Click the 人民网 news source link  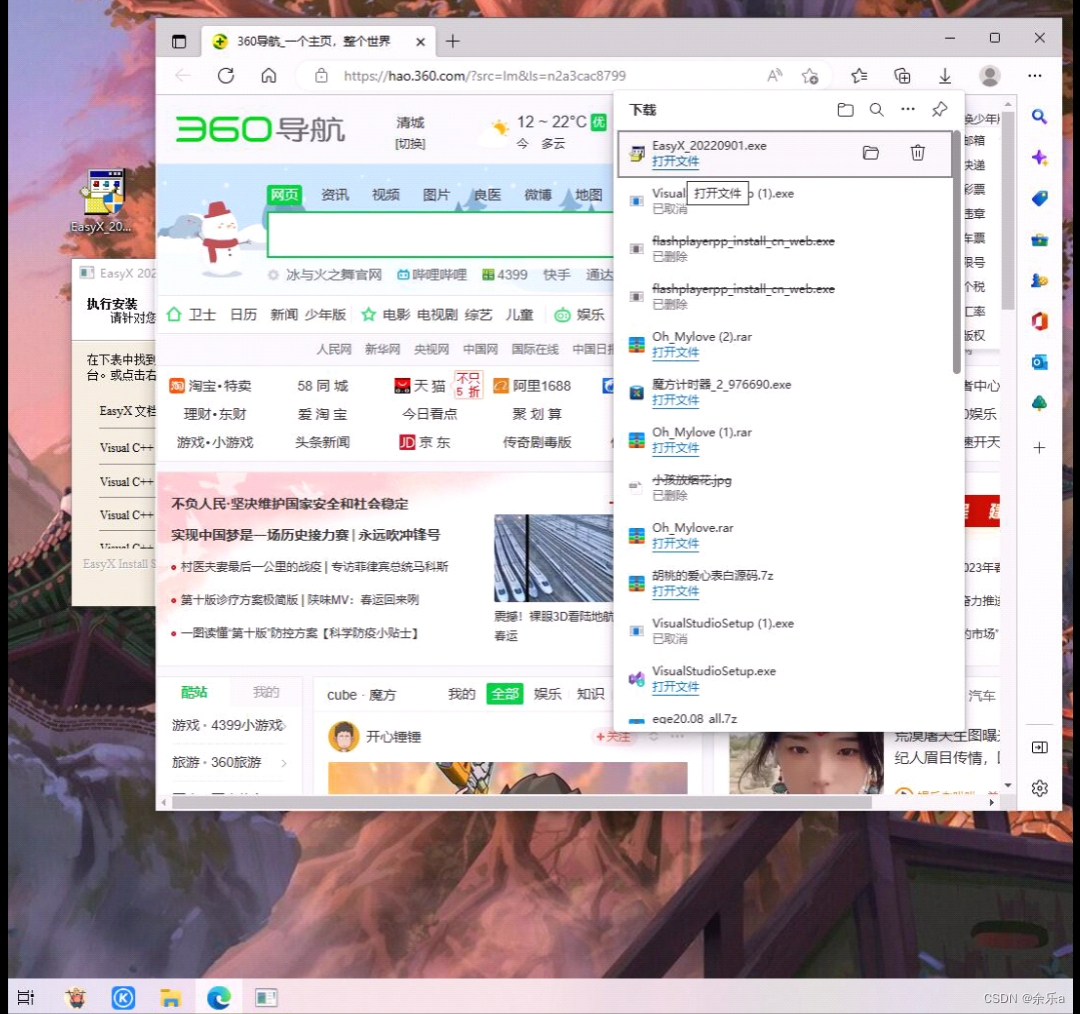tap(333, 349)
